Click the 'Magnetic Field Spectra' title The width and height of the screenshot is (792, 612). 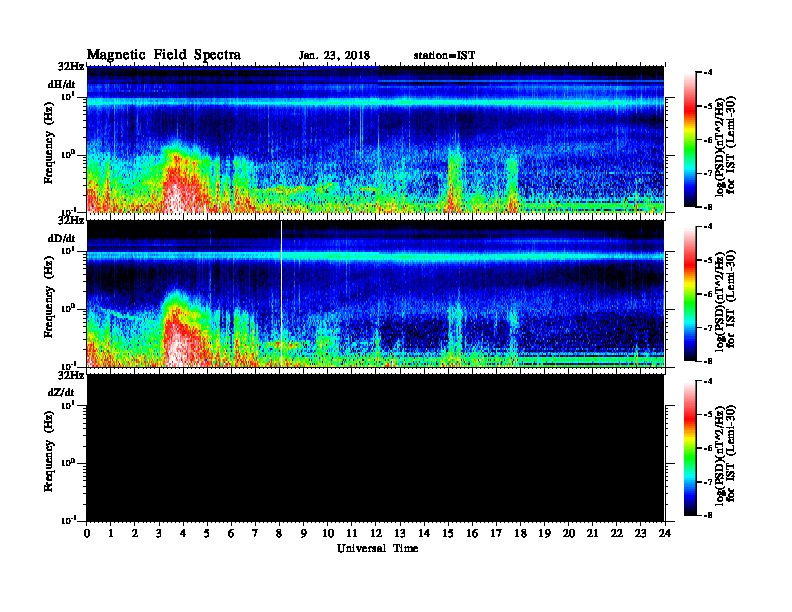(164, 55)
